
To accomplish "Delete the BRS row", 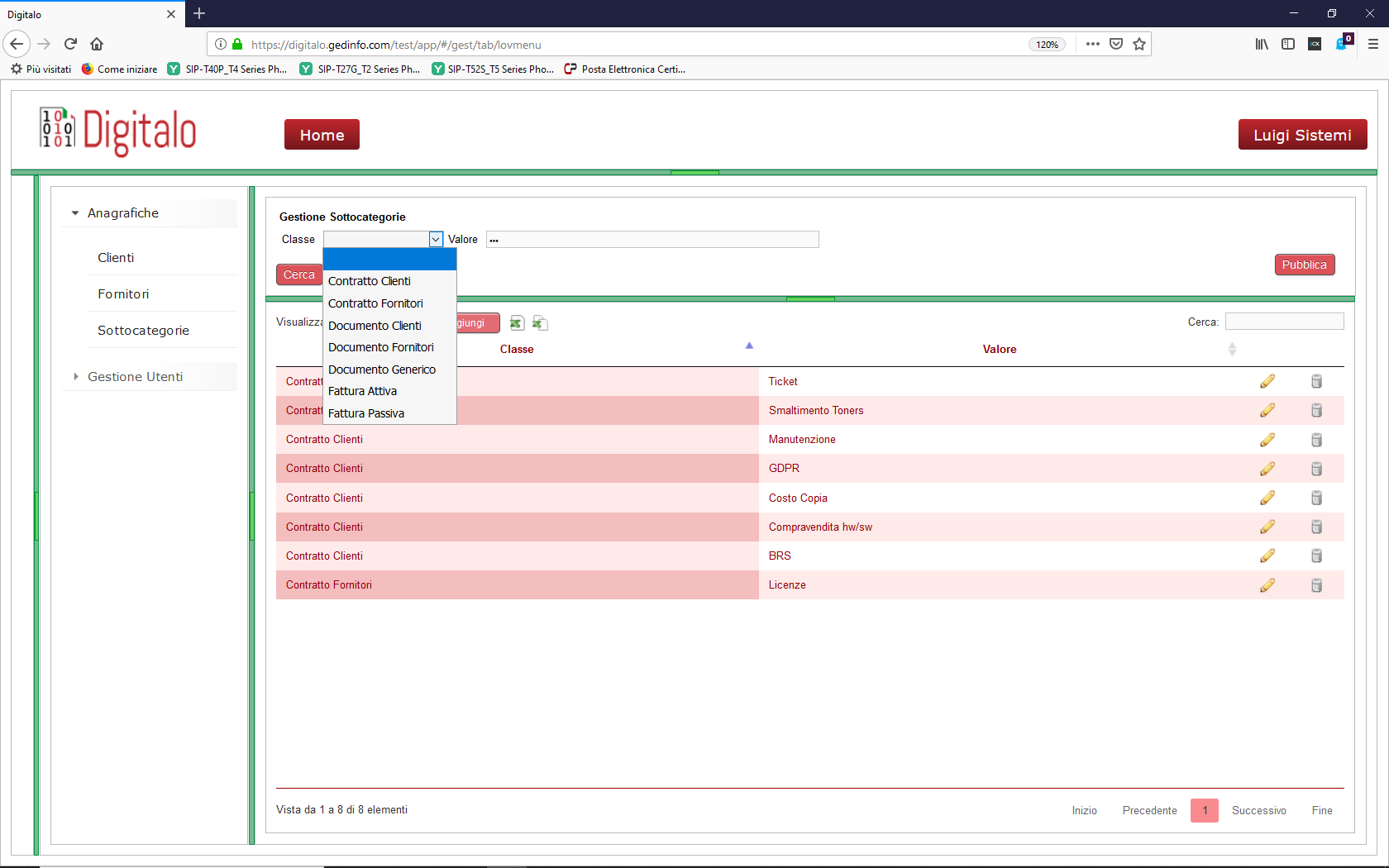I will click(x=1316, y=556).
